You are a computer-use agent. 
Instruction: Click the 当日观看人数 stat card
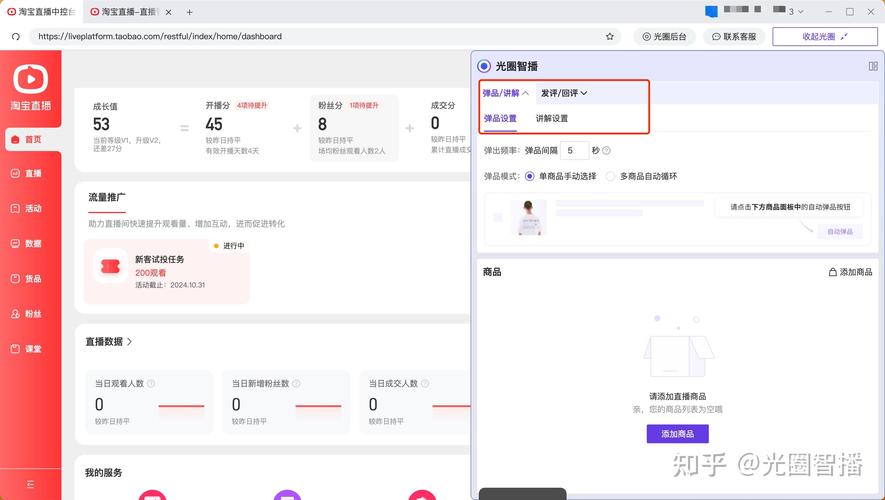click(x=149, y=402)
